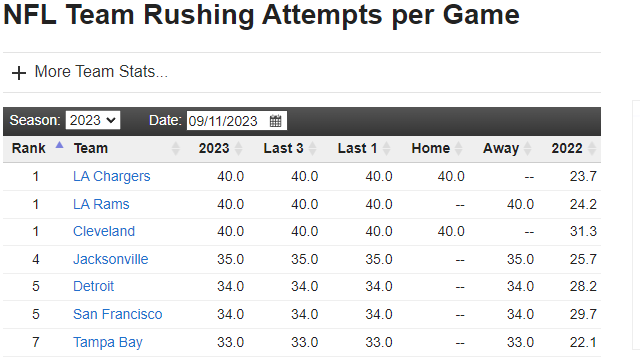This screenshot has height=360, width=640.
Task: Click into the Date field 09/11/2023
Action: (227, 121)
